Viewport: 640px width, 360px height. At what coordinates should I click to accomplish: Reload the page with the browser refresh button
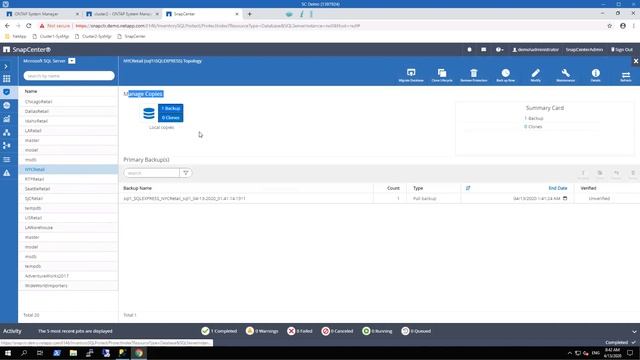point(29,26)
